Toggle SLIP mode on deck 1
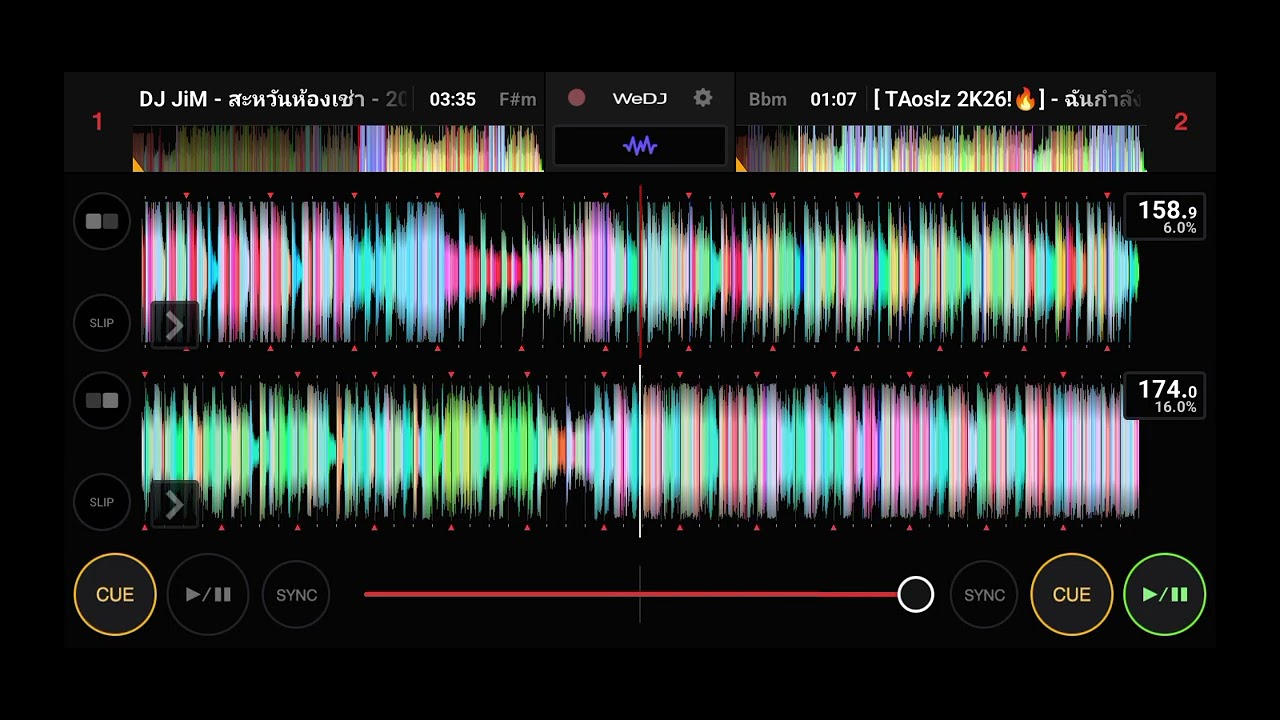This screenshot has height=720, width=1280. 102,323
